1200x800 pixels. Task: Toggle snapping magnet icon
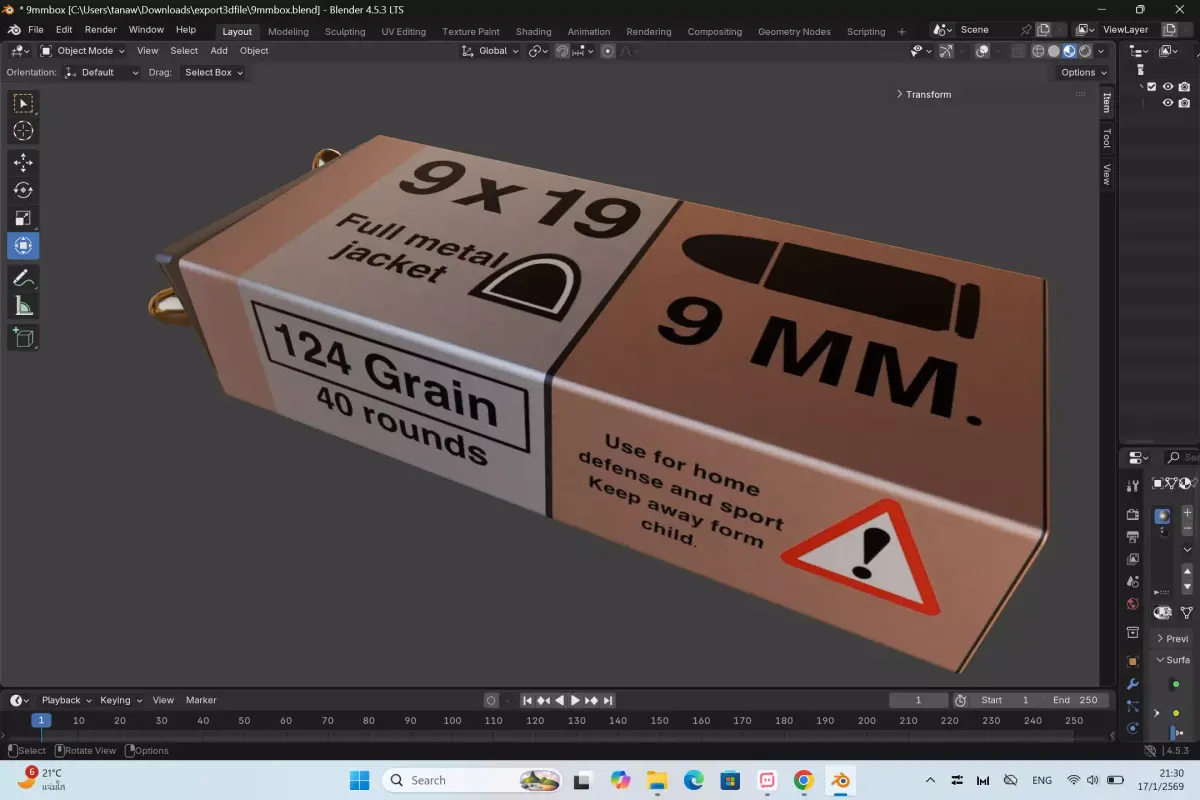(563, 51)
